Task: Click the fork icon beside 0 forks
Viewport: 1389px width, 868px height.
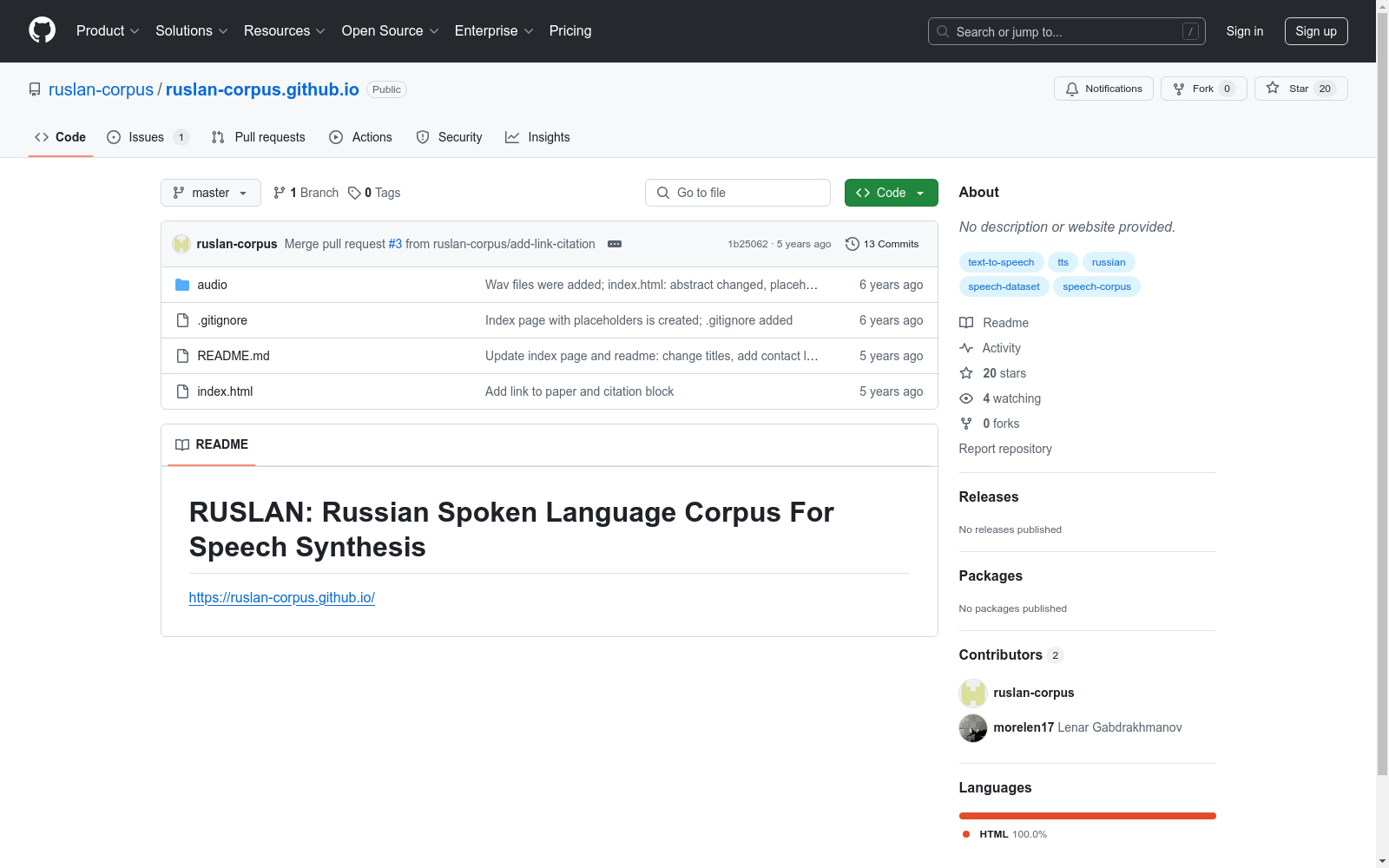Action: click(966, 424)
